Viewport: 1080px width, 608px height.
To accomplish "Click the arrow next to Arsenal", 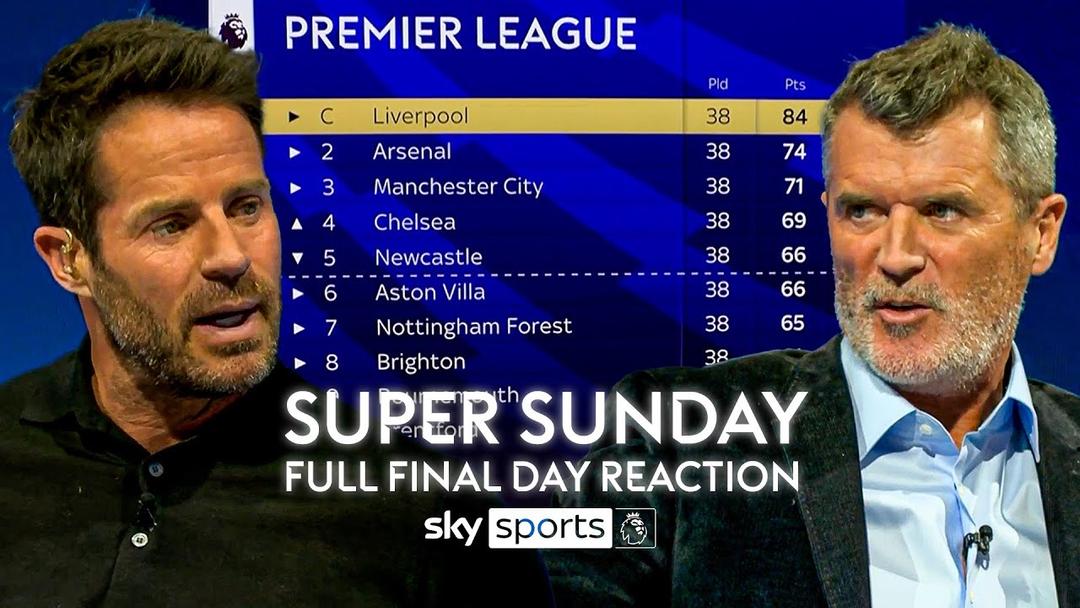I will point(295,152).
